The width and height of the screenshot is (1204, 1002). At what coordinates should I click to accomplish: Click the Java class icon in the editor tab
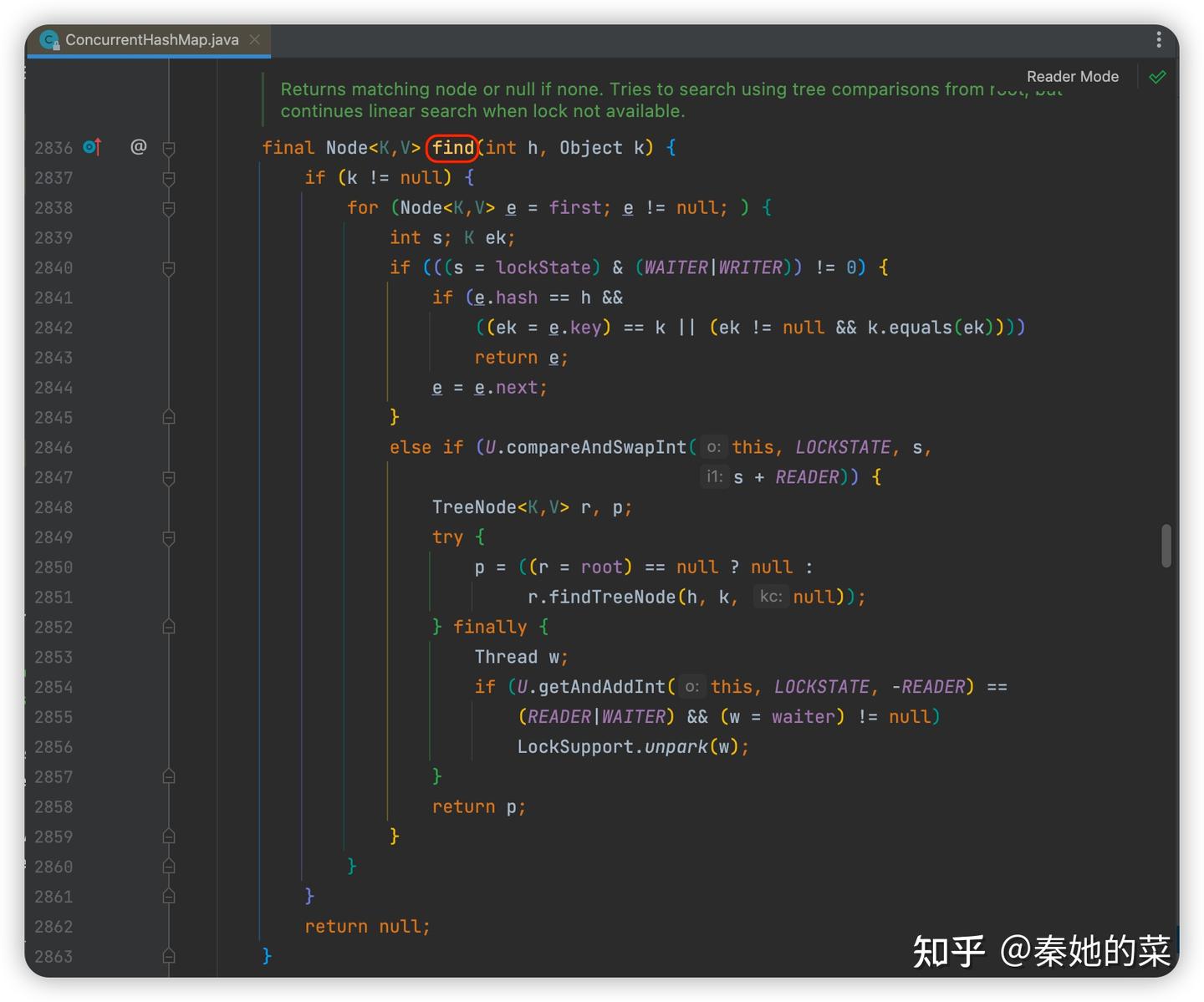click(x=48, y=39)
